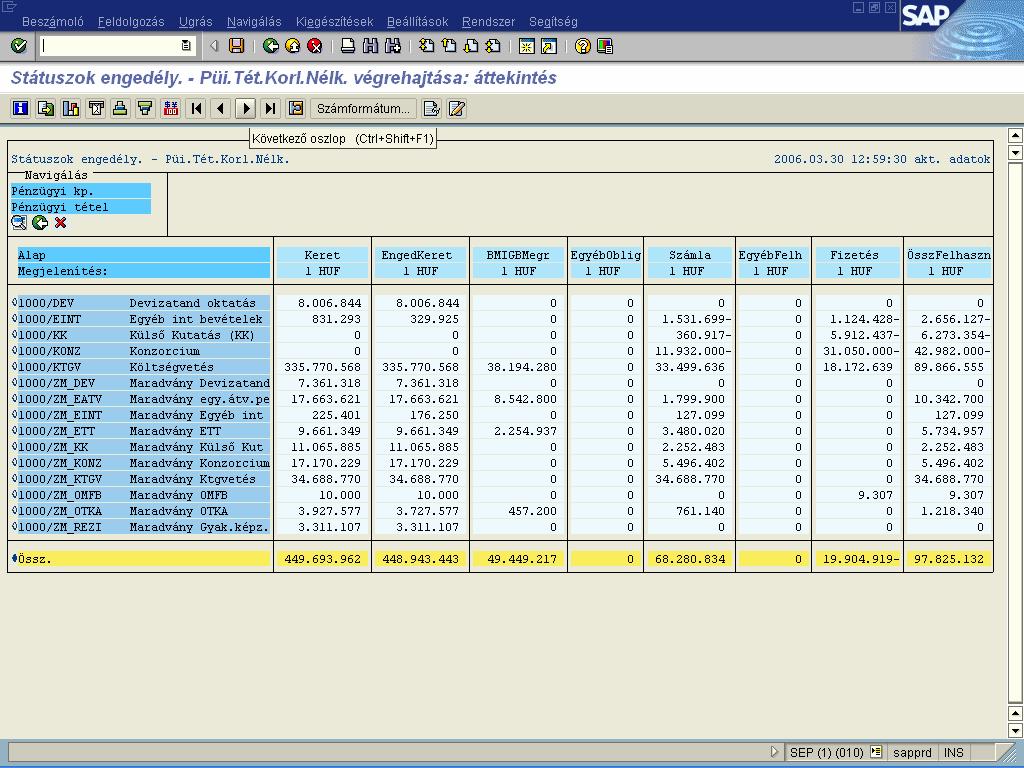Click the funnel filter icon

point(145,108)
